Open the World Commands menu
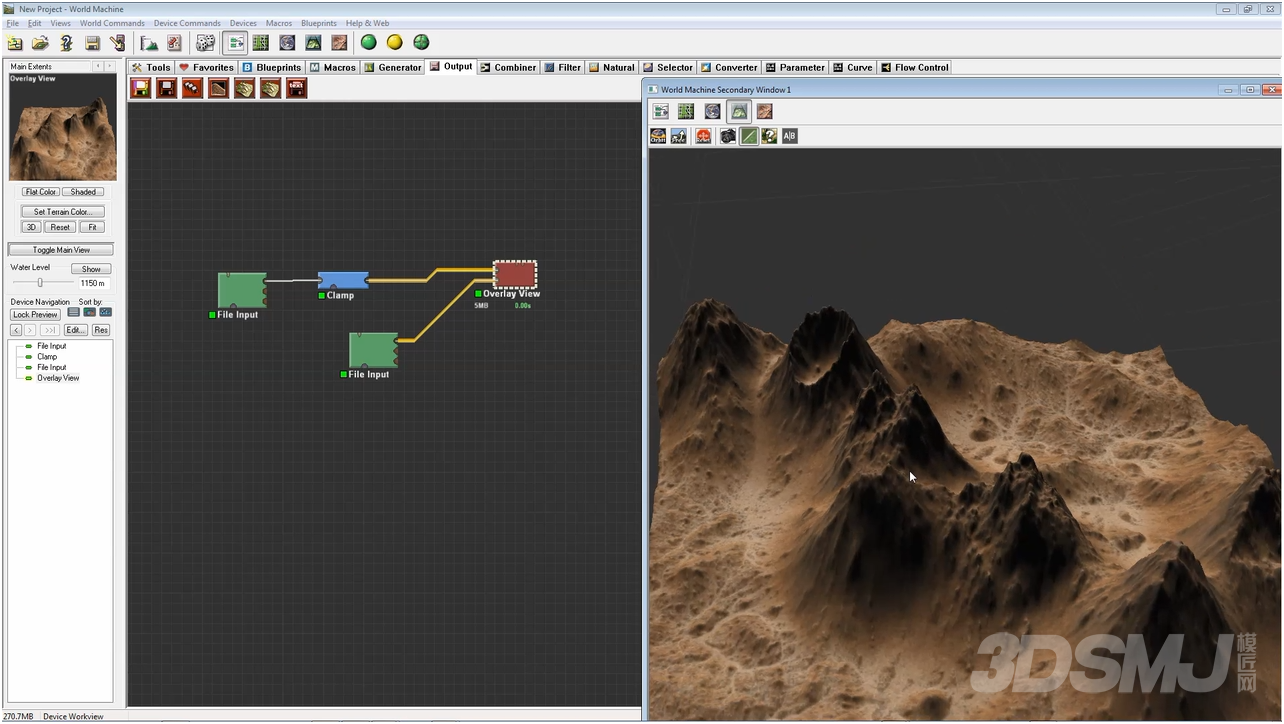Image resolution: width=1284 pixels, height=724 pixels. point(112,23)
